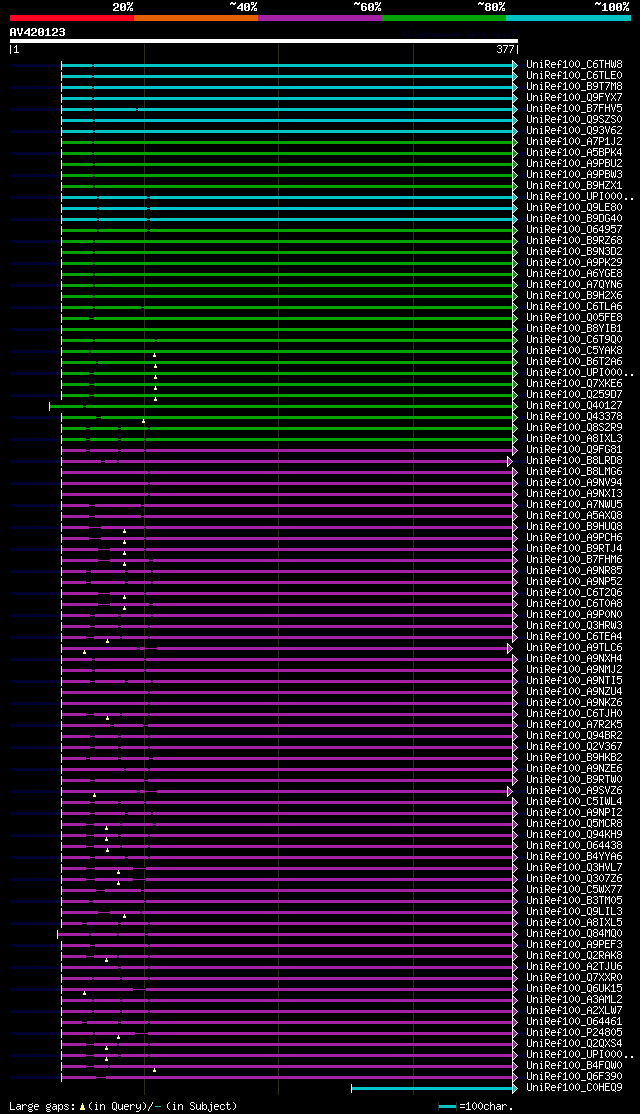The height and width of the screenshot is (1114, 640).
Task: Select hit UniRef100_B8YIB1
Action: [x=575, y=329]
